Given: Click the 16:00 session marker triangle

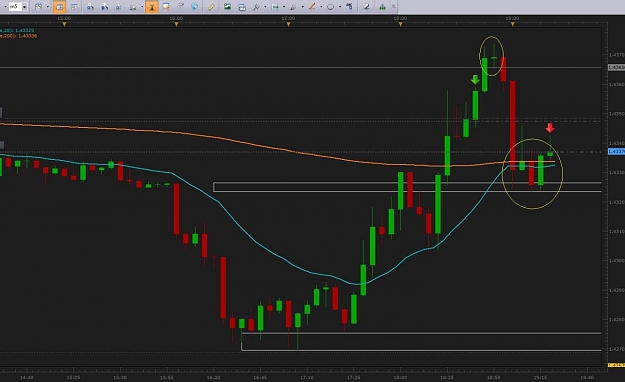Looking at the screenshot, I should pyautogui.click(x=176, y=25).
